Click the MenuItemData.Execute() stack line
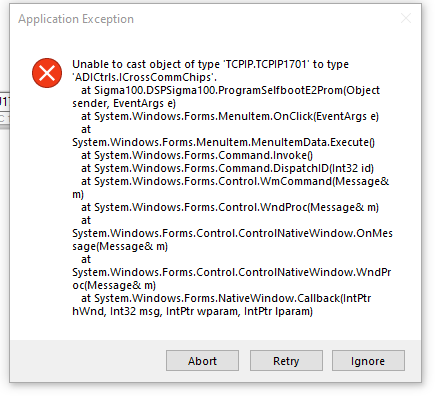445x404 pixels. [223, 142]
